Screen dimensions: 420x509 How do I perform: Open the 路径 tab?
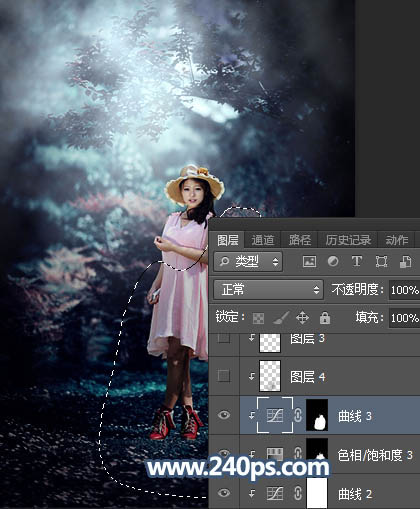click(300, 240)
